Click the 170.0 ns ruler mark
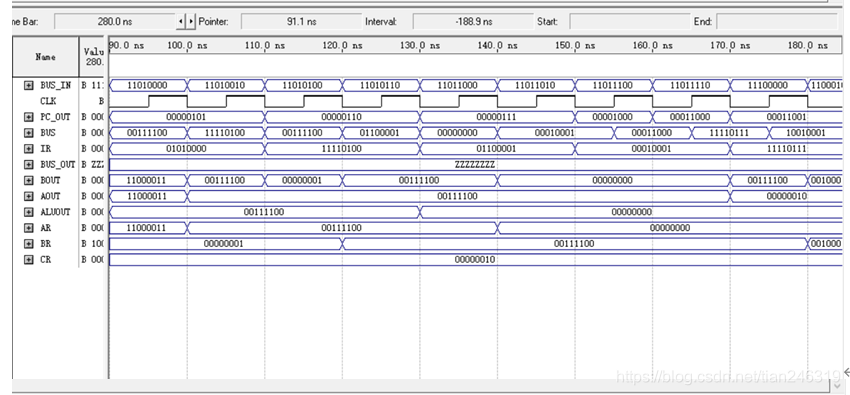This screenshot has height=395, width=850. 730,46
